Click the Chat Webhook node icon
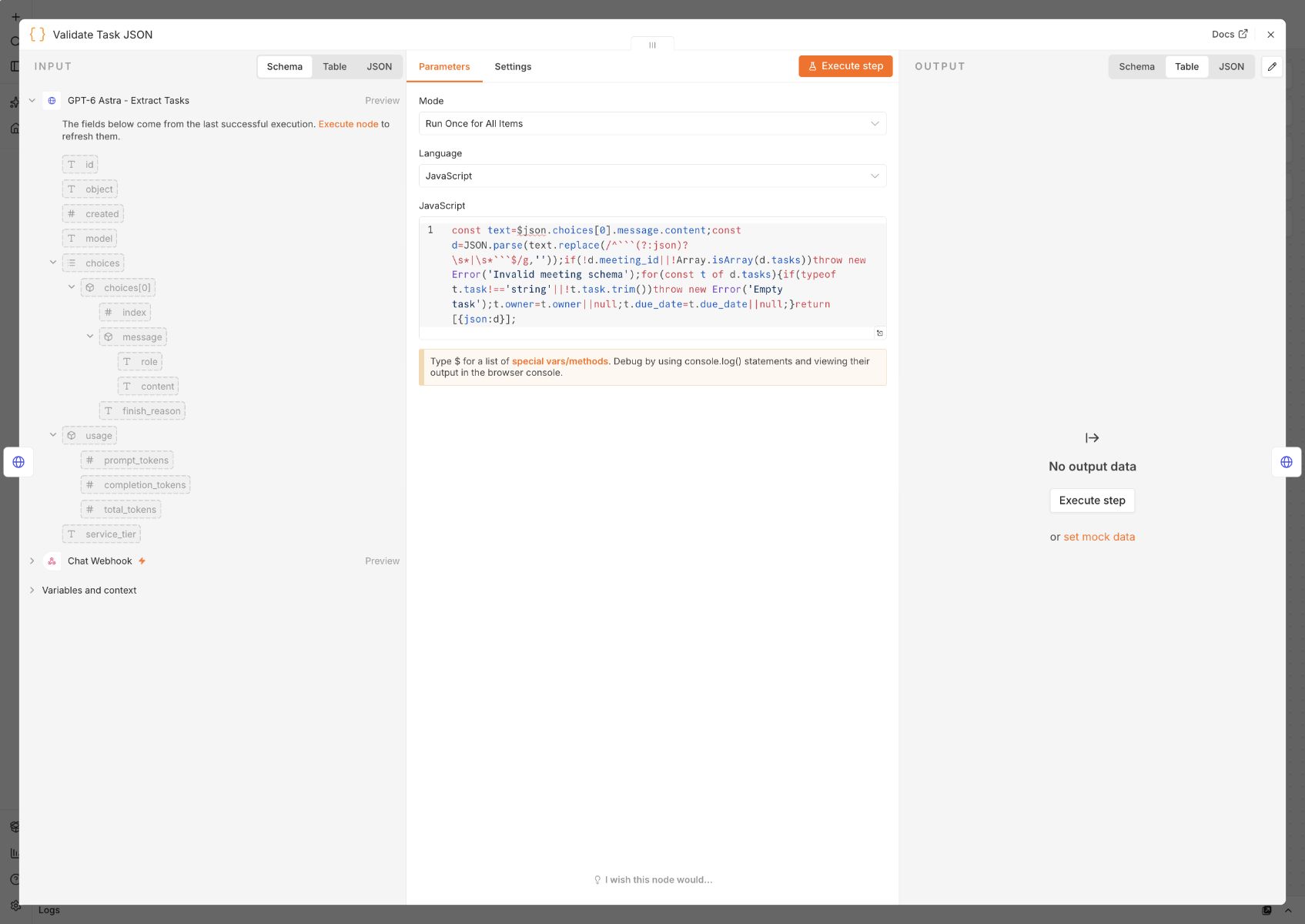Screen dimensions: 1305x924 (52, 561)
